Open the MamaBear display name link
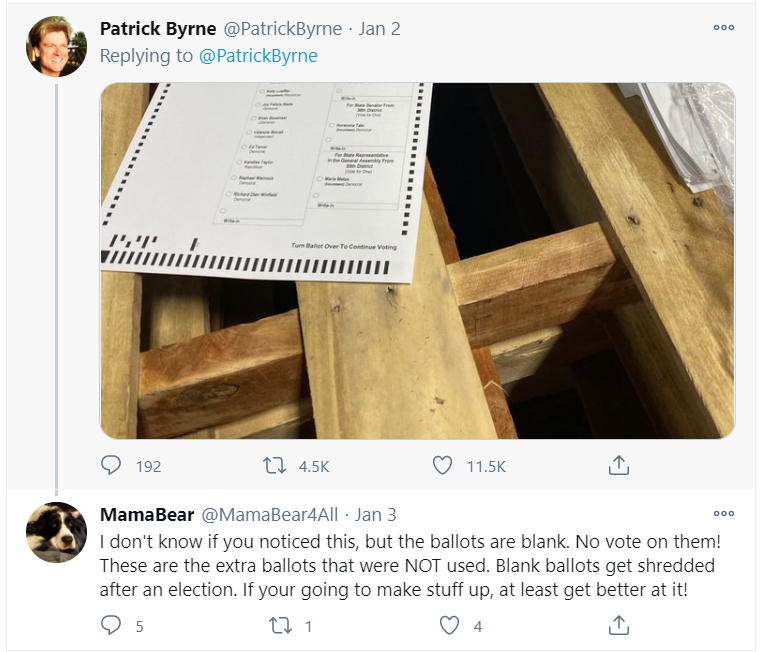 coord(146,515)
